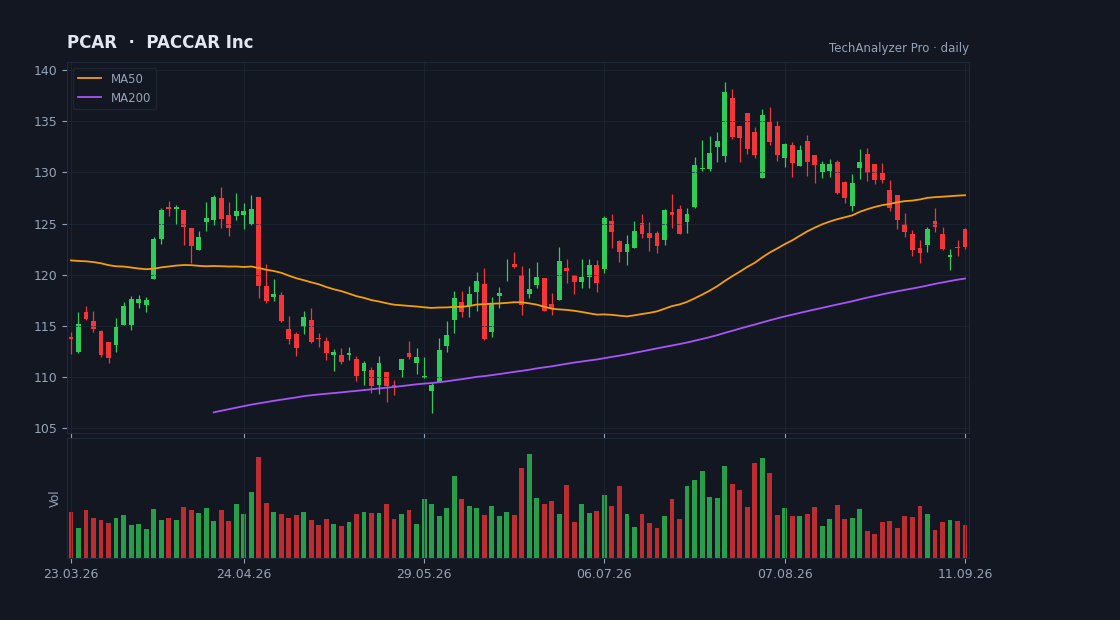The height and width of the screenshot is (620, 1120).
Task: Click the purple MA200 legend line swatch
Action: point(89,98)
